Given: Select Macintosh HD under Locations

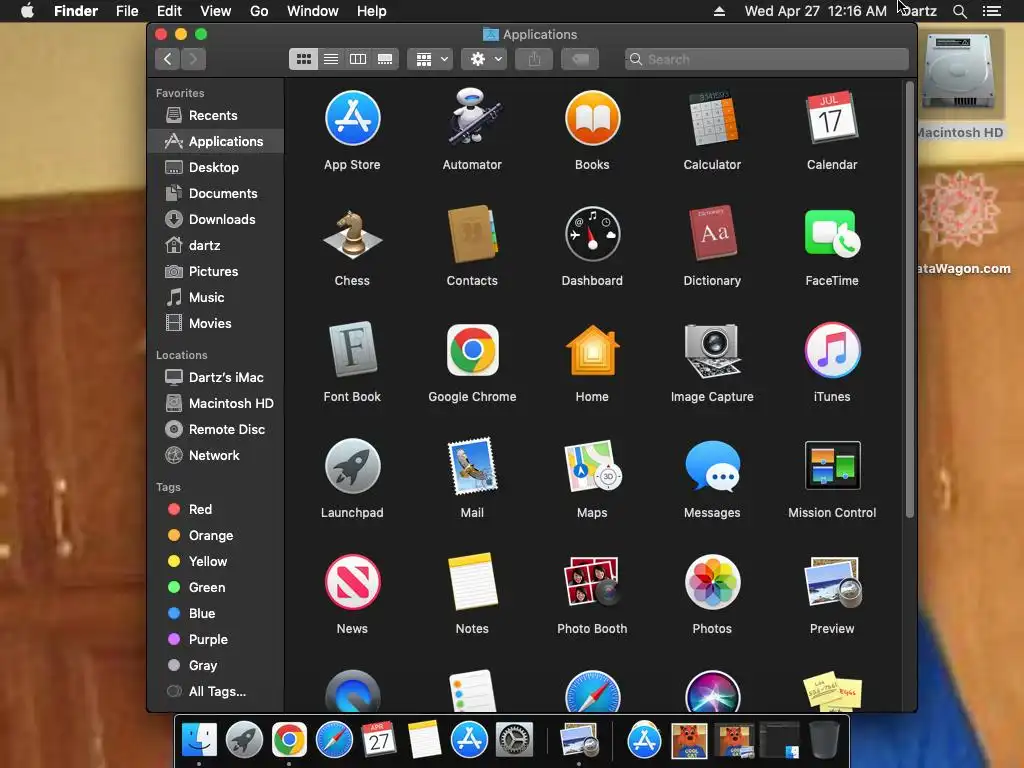Looking at the screenshot, I should 216,404.
